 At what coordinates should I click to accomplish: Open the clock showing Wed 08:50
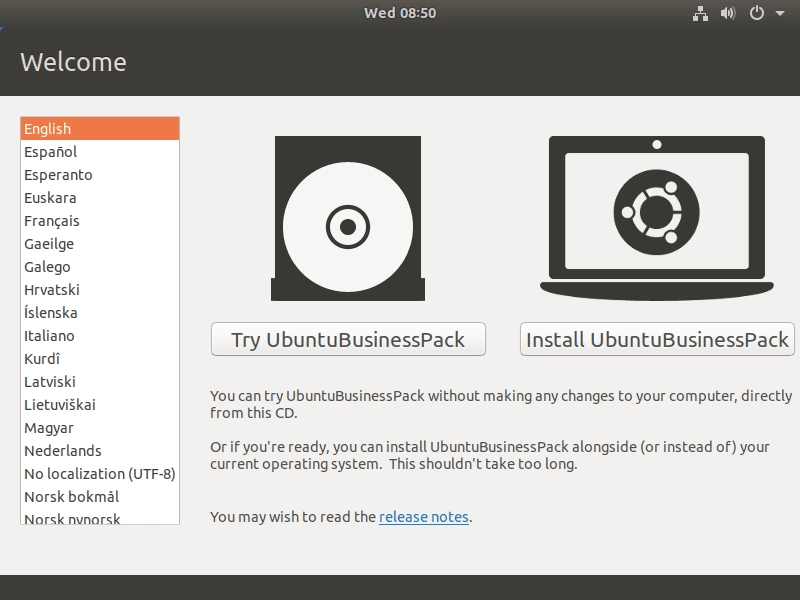click(400, 13)
